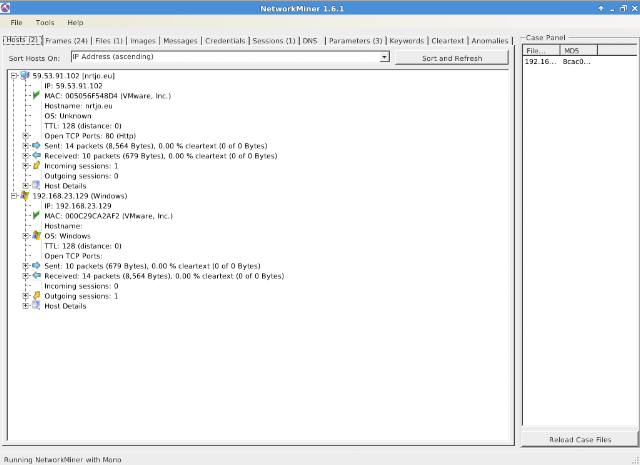Click the Sort and Refresh button
This screenshot has height=465, width=640.
[452, 58]
